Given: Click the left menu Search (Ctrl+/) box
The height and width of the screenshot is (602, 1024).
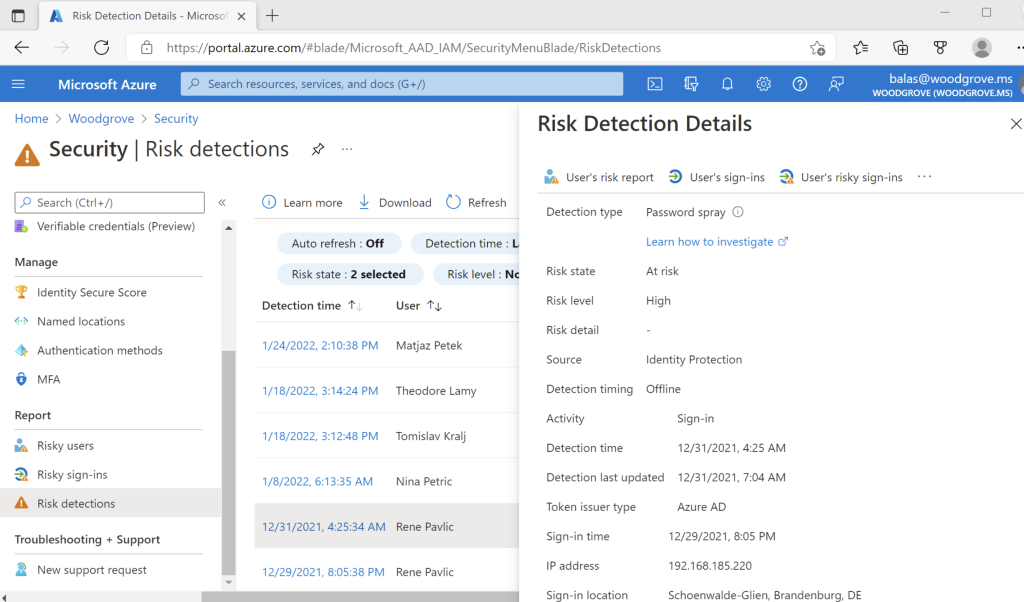Looking at the screenshot, I should pos(110,202).
